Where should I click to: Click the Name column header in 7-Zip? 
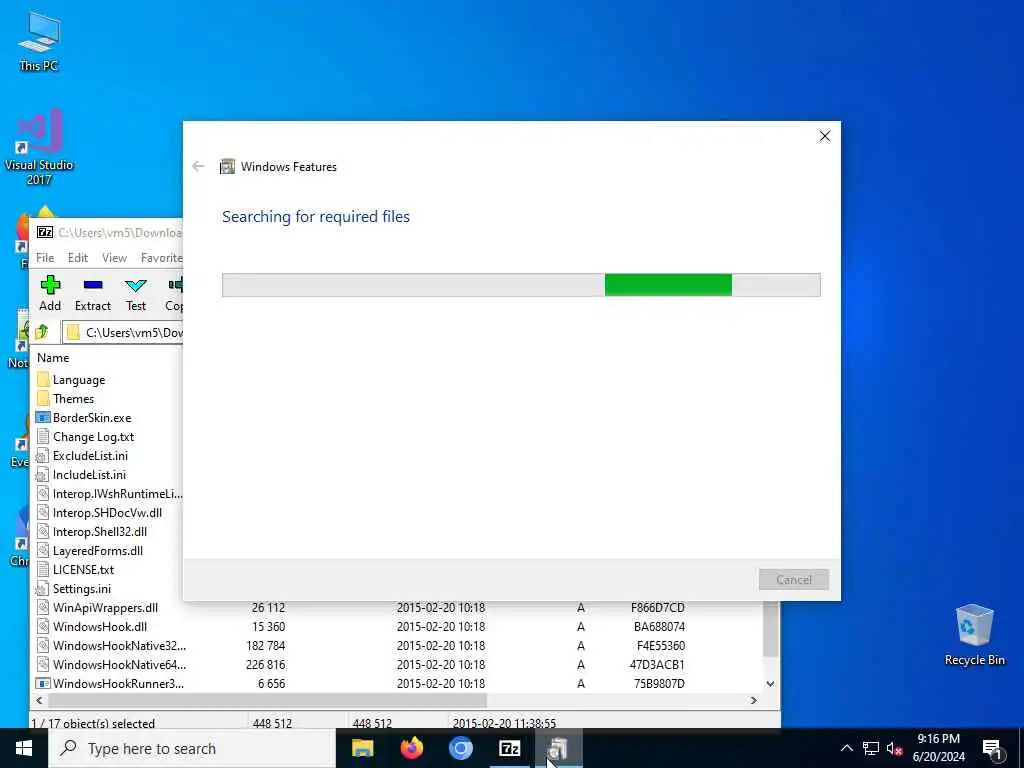pyautogui.click(x=53, y=358)
